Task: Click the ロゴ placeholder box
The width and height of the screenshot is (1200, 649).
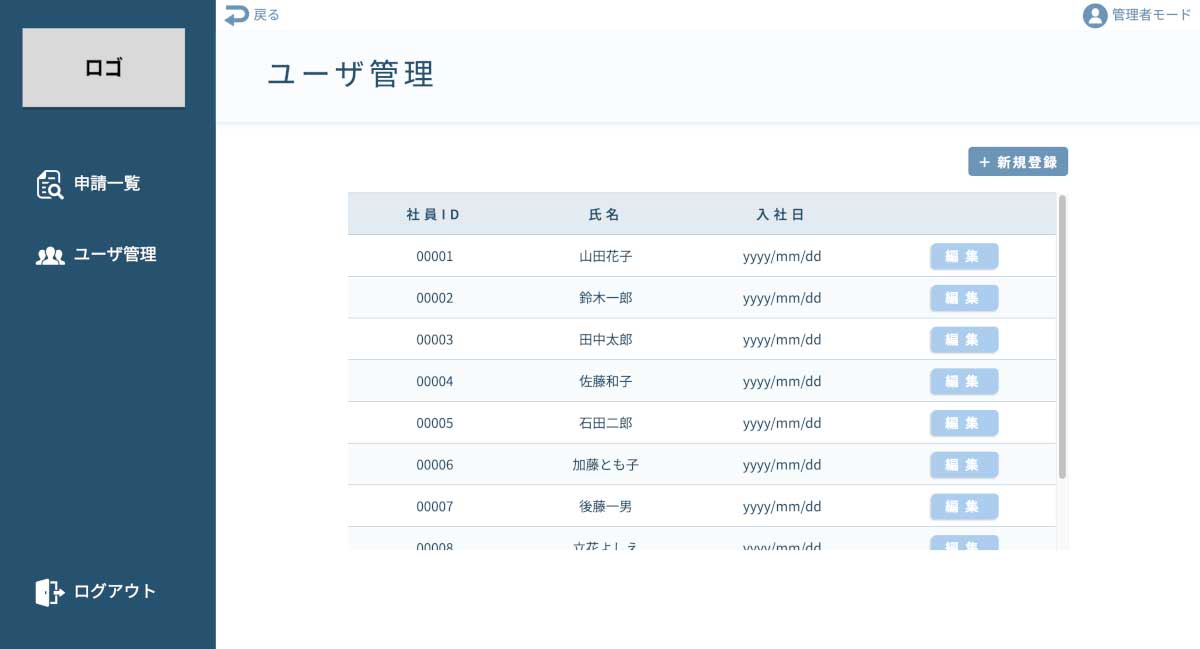Action: point(104,68)
